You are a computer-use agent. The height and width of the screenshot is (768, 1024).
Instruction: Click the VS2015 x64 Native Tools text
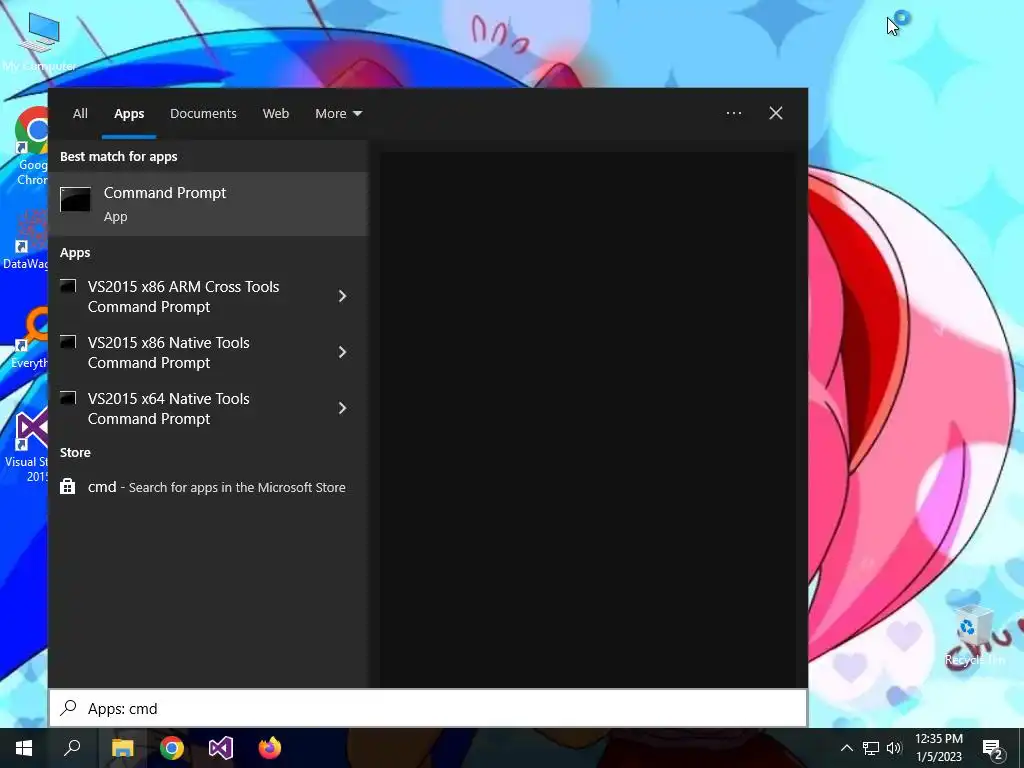(168, 408)
